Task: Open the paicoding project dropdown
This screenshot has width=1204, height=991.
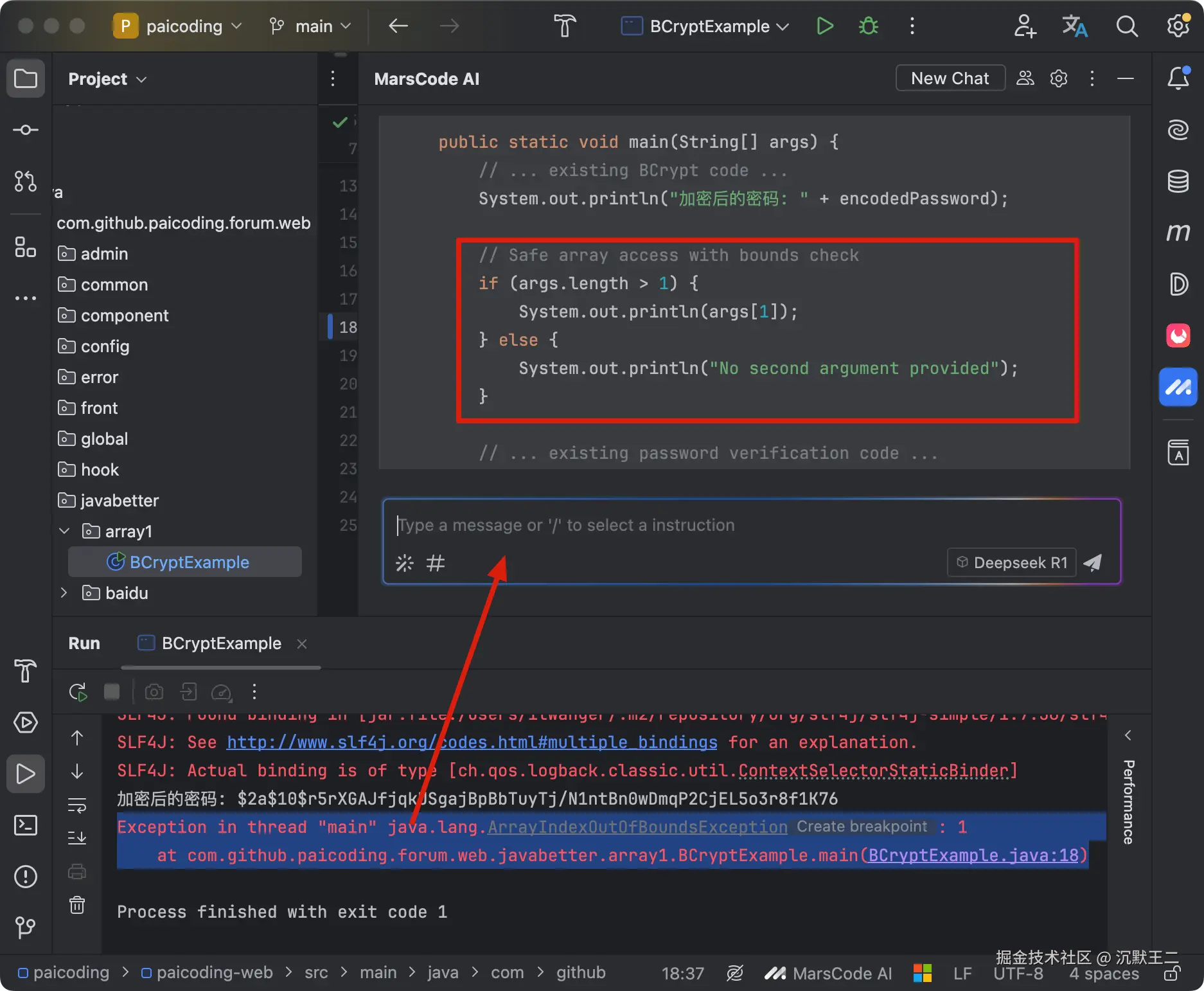Action: tap(177, 26)
